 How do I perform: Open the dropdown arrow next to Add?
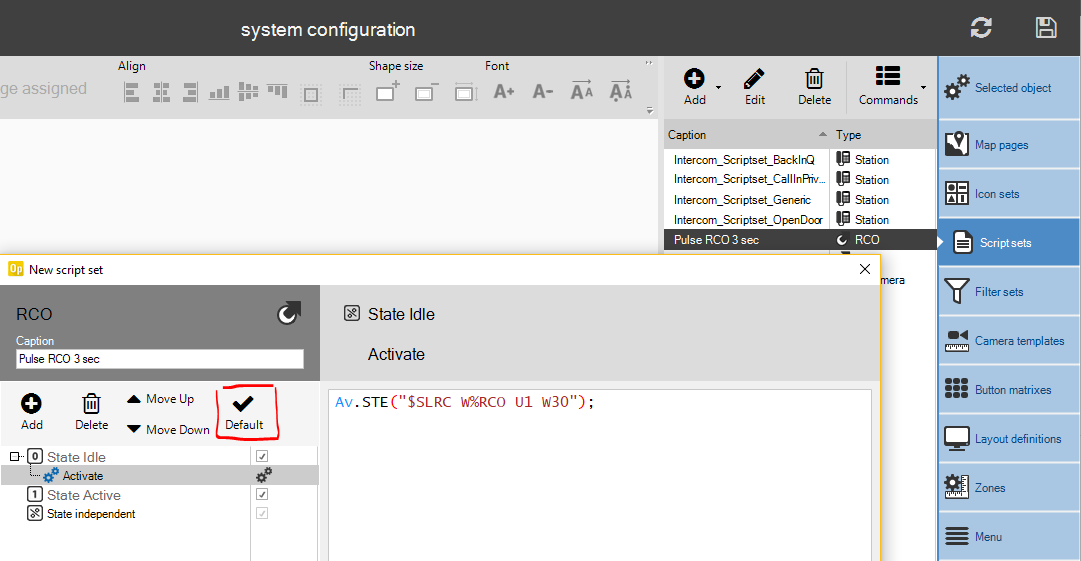[x=718, y=88]
